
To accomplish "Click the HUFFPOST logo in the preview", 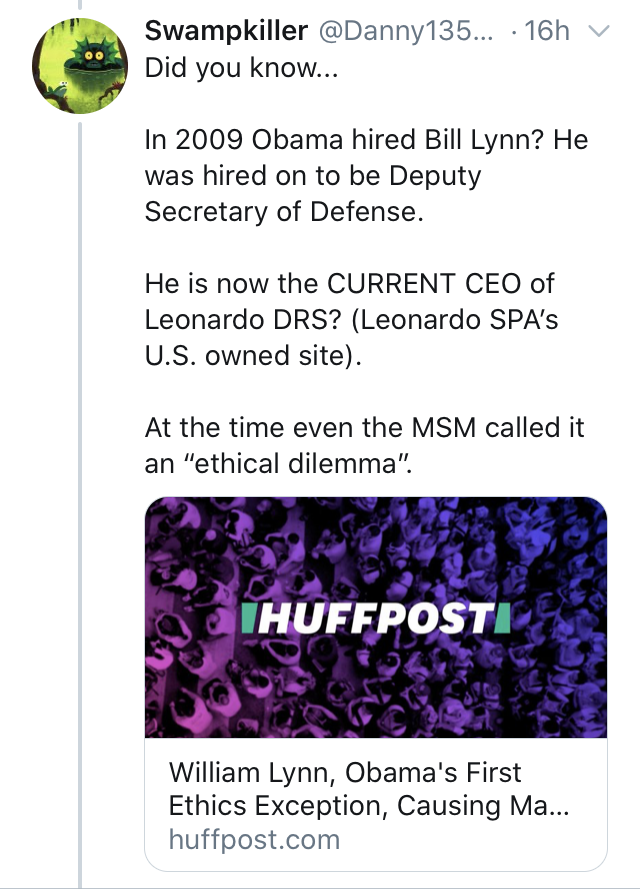I will click(x=376, y=618).
